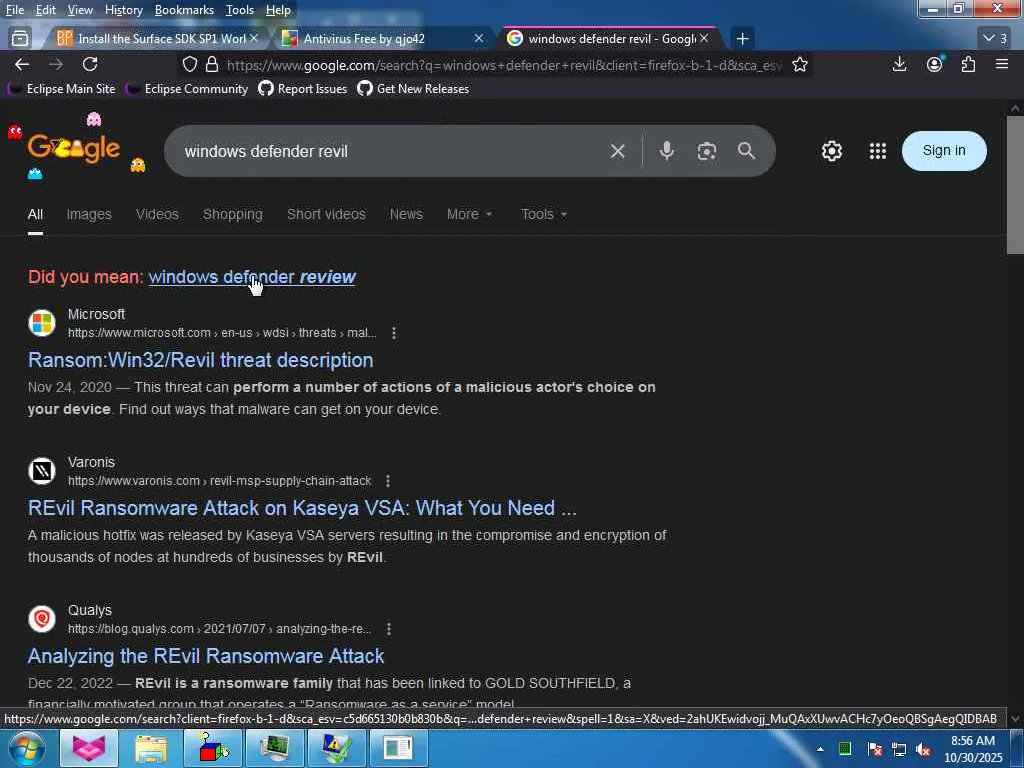This screenshot has width=1024, height=768.
Task: Open options for the Microsoft result
Action: (x=394, y=333)
